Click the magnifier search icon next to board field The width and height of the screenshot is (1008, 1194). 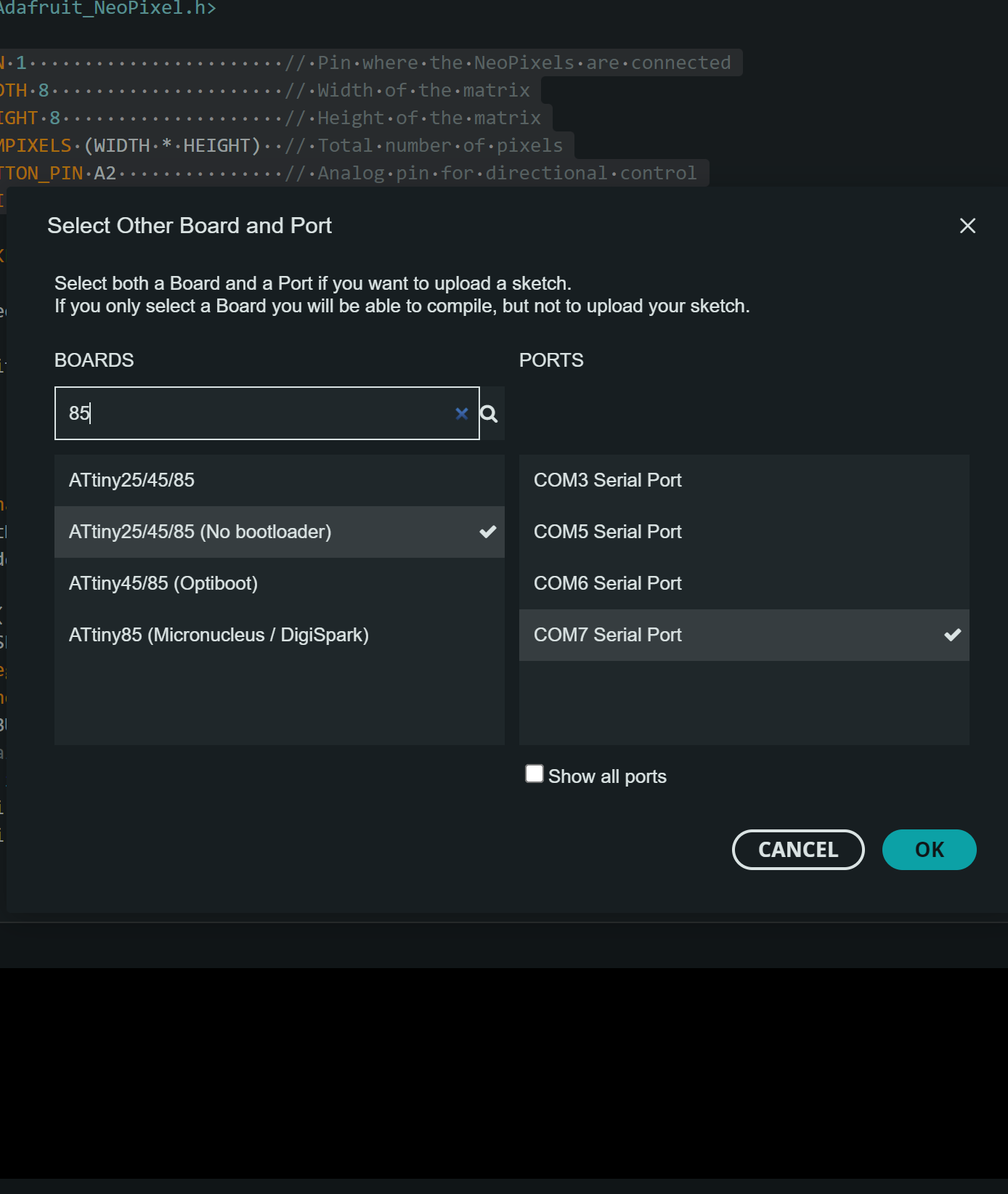click(x=489, y=414)
